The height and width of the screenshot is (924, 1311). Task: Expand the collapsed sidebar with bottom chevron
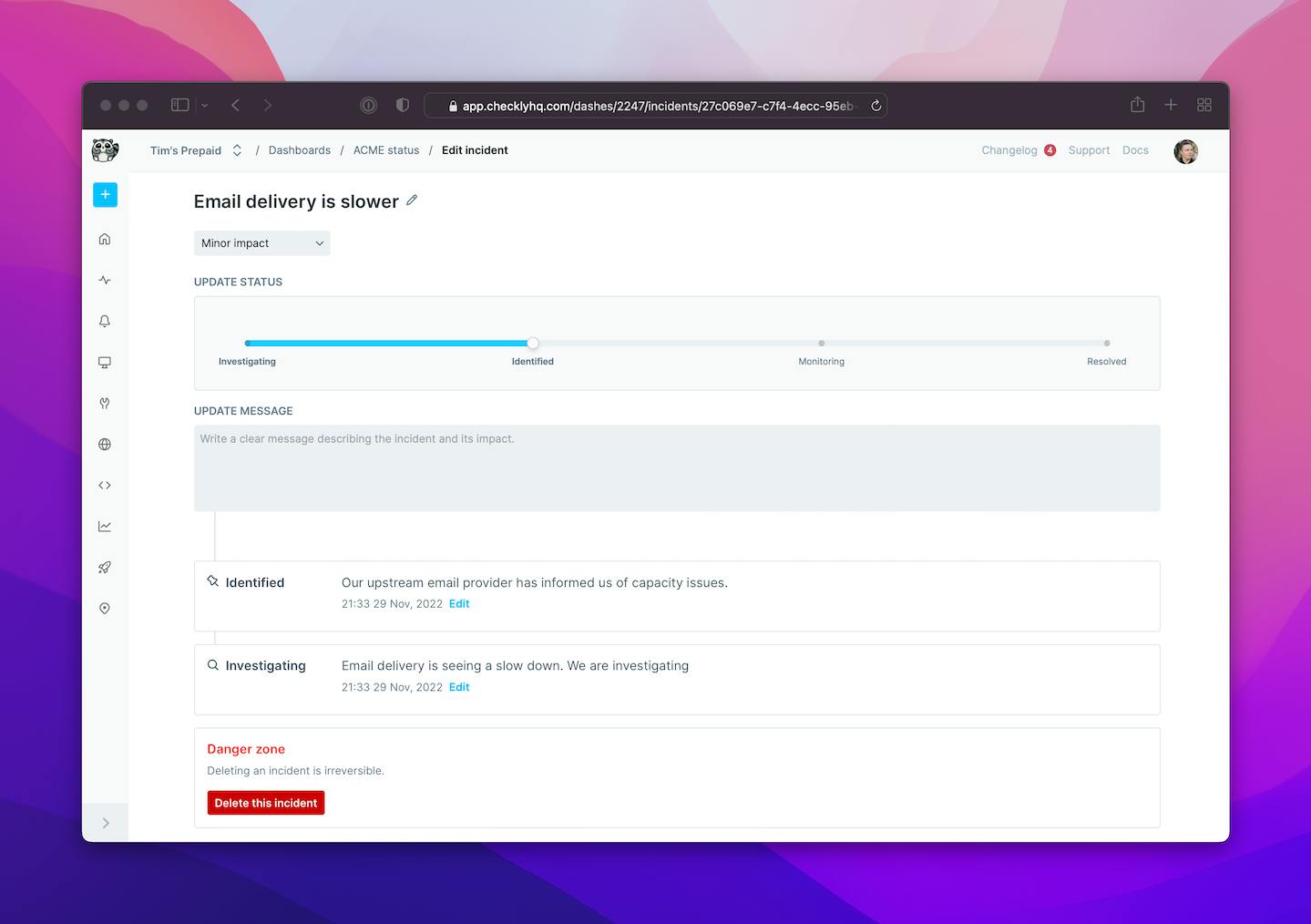click(106, 823)
